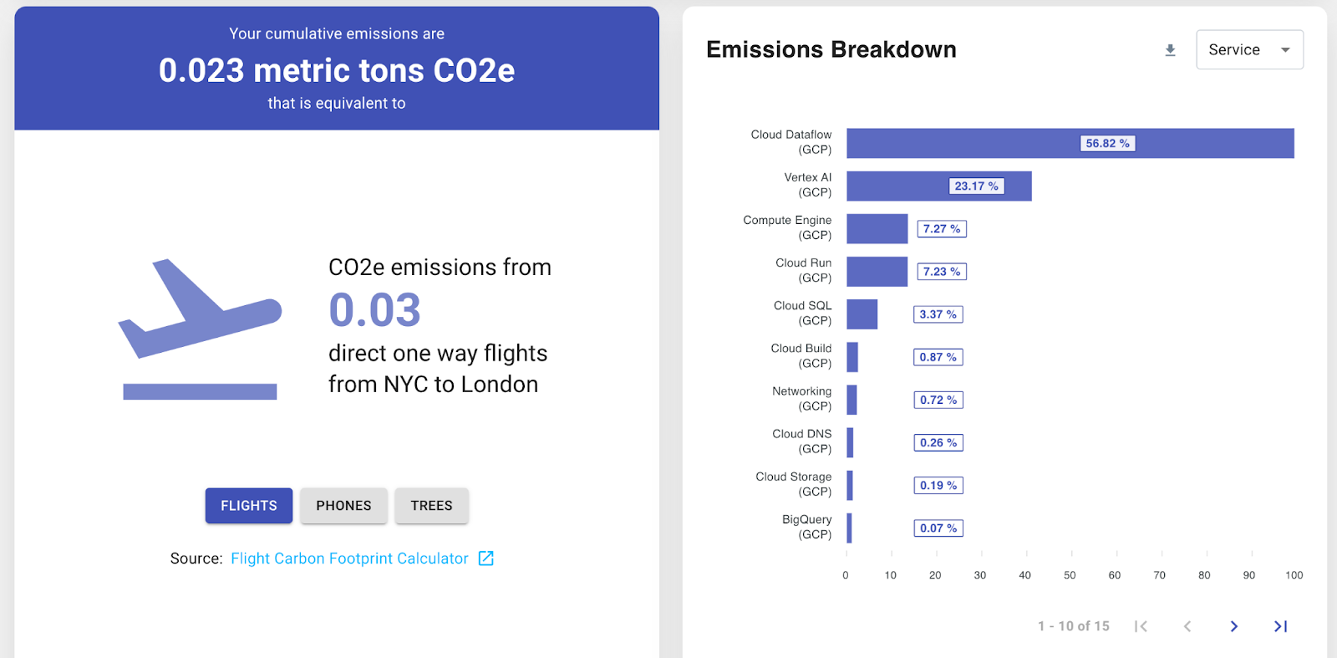Jump to first page of breakdown
The height and width of the screenshot is (658, 1338).
1141,626
